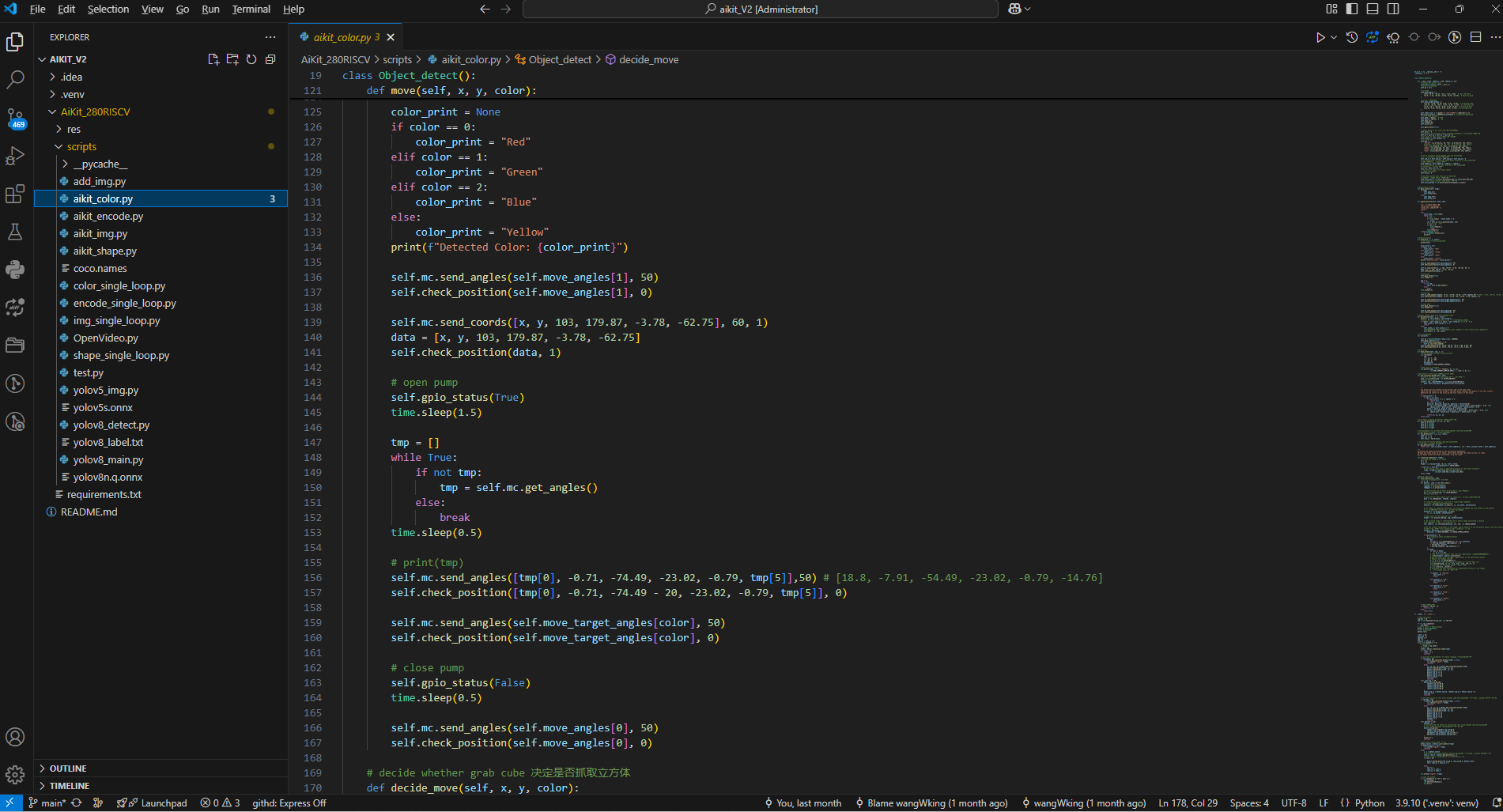Open the Extensions view
This screenshot has height=812, width=1503.
(15, 195)
